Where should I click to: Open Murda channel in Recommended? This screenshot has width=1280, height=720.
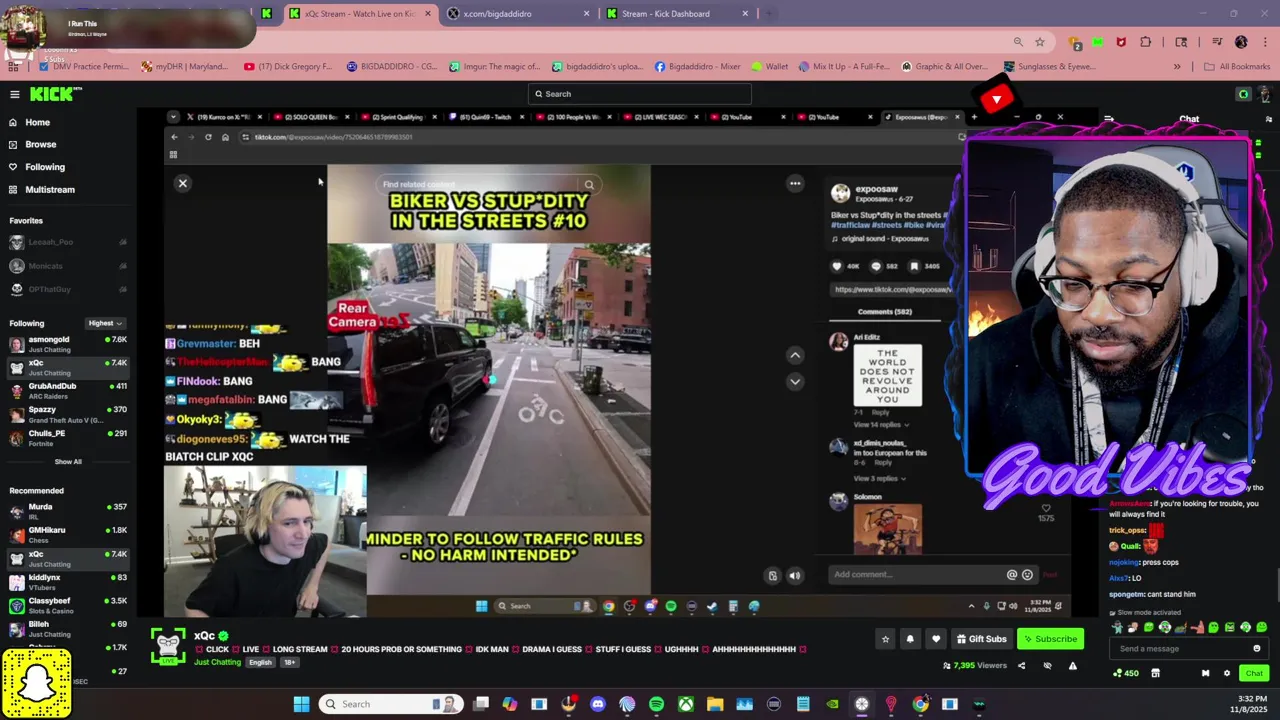pos(68,511)
